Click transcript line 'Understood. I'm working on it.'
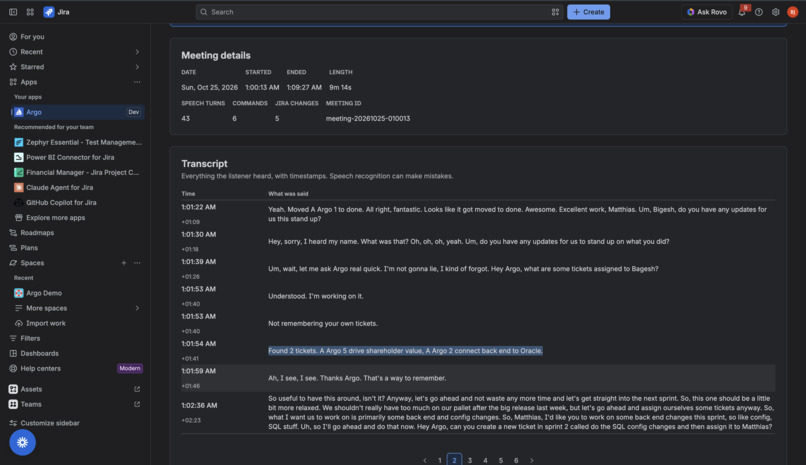The image size is (806, 465). point(316,296)
